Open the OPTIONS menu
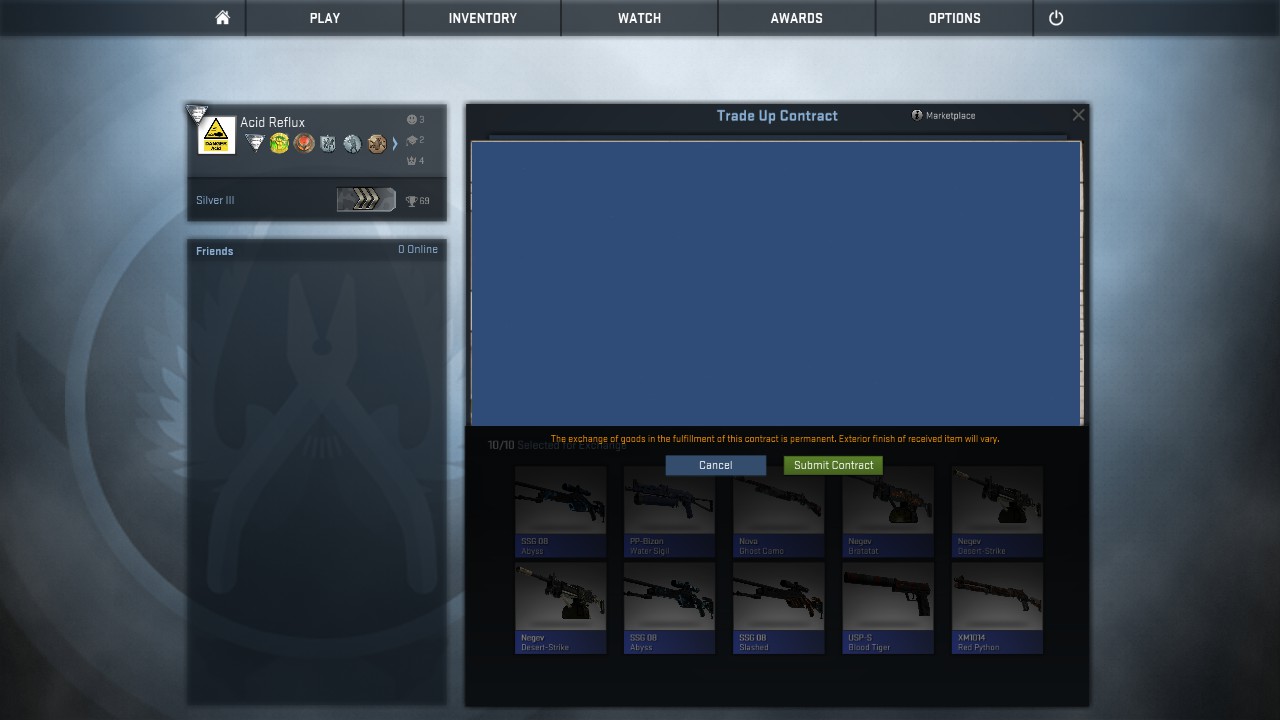This screenshot has width=1280, height=720. click(955, 18)
